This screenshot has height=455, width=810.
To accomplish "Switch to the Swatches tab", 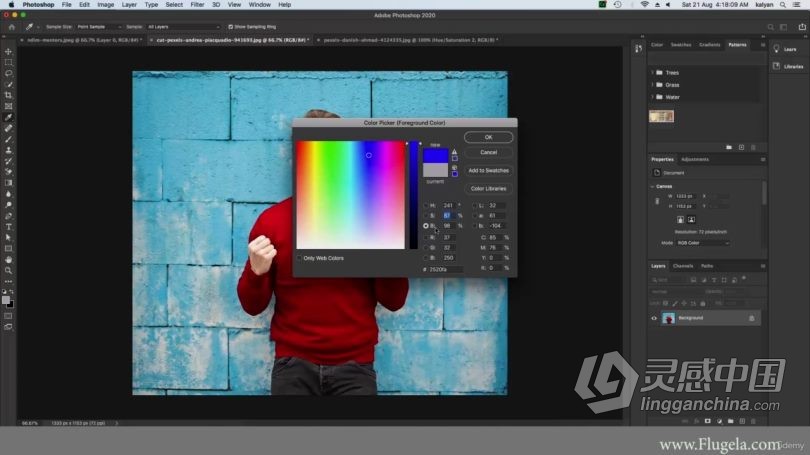I will 680,45.
